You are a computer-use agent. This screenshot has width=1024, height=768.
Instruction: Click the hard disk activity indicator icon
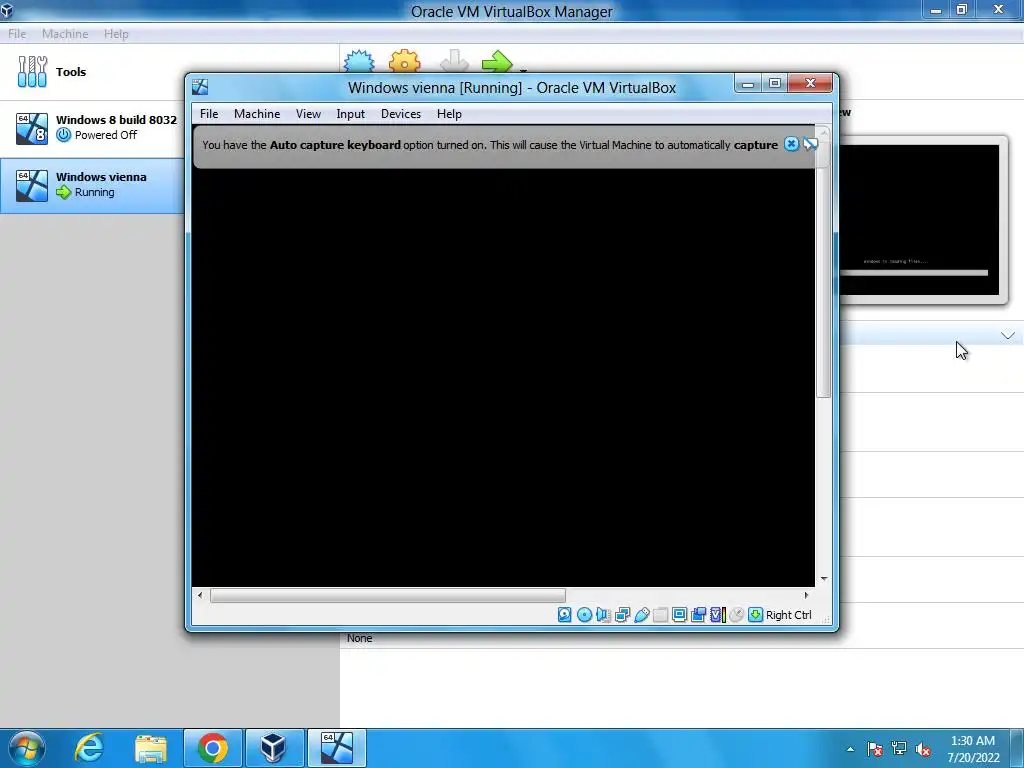click(x=565, y=615)
